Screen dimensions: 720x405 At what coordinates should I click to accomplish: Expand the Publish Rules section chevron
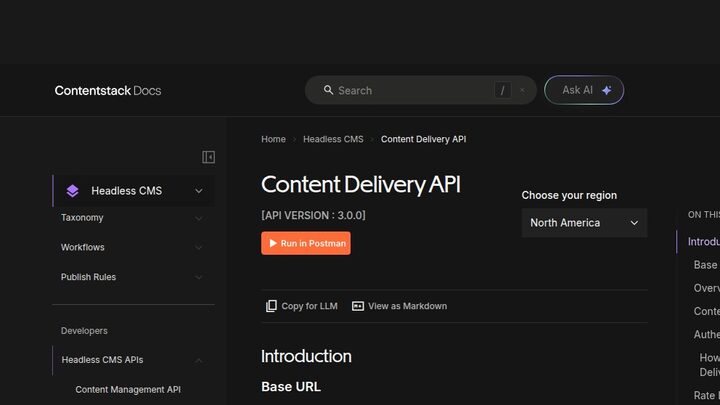click(x=199, y=277)
